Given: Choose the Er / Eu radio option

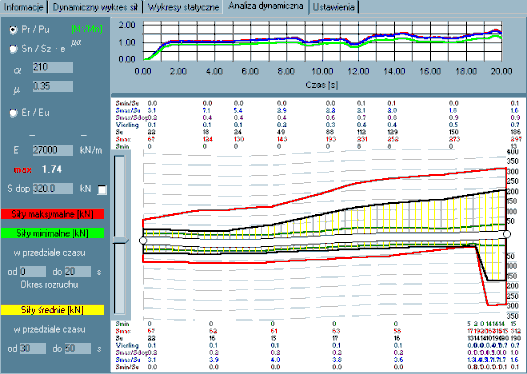Looking at the screenshot, I should point(13,113).
